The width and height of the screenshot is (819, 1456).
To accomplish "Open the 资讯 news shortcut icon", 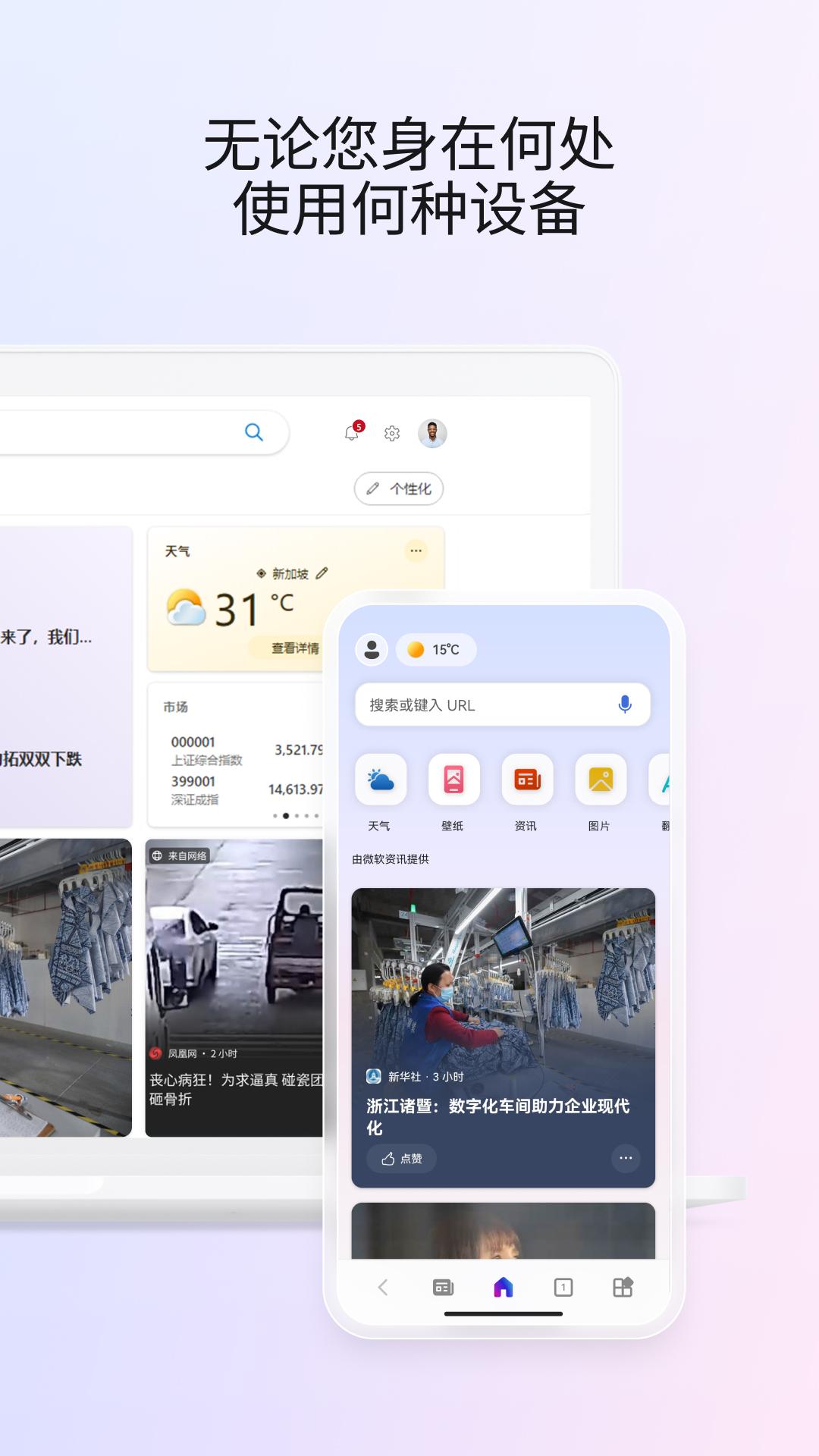I will tap(527, 780).
